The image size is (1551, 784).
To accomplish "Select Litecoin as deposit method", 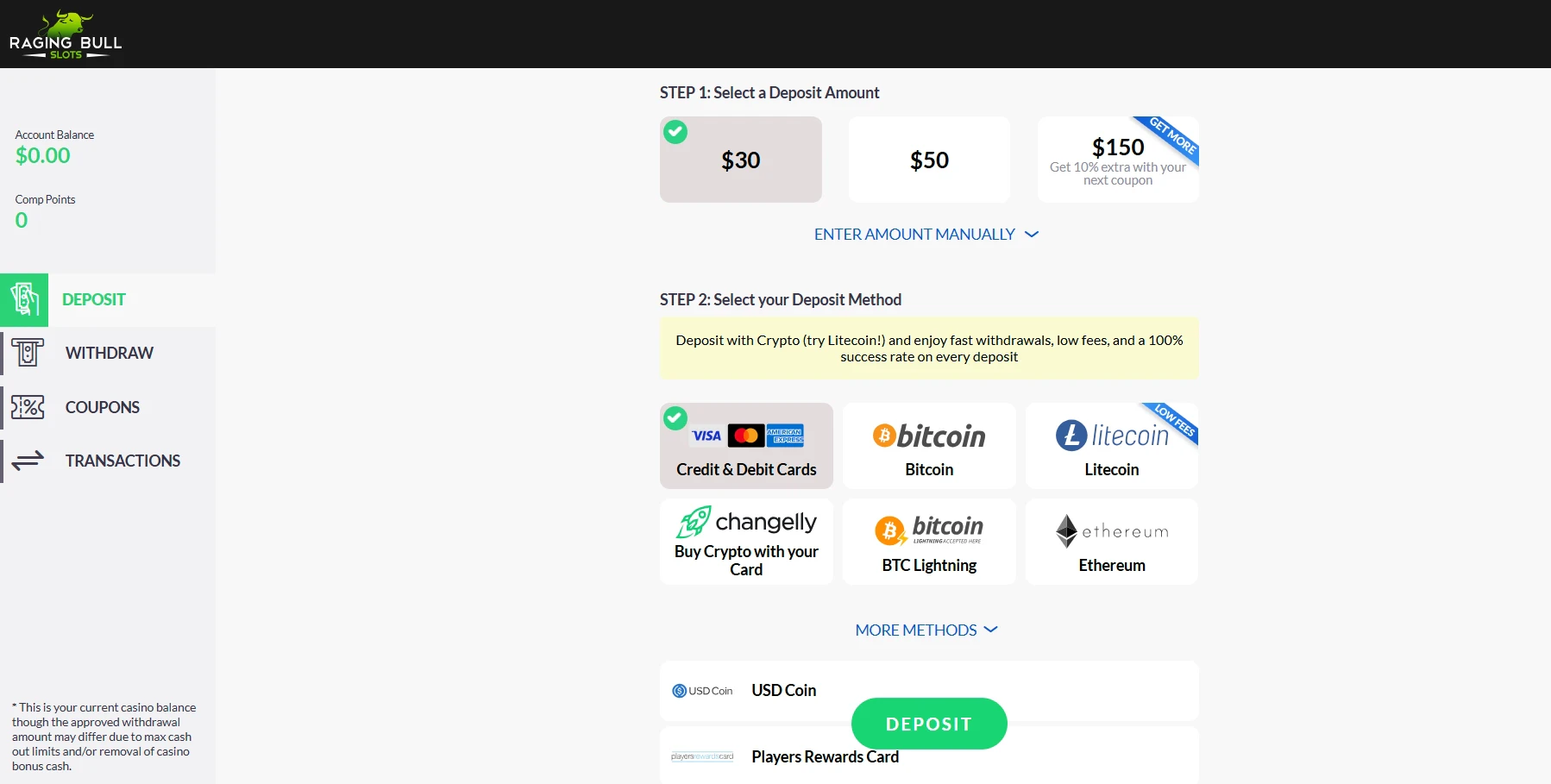I will tap(1112, 446).
